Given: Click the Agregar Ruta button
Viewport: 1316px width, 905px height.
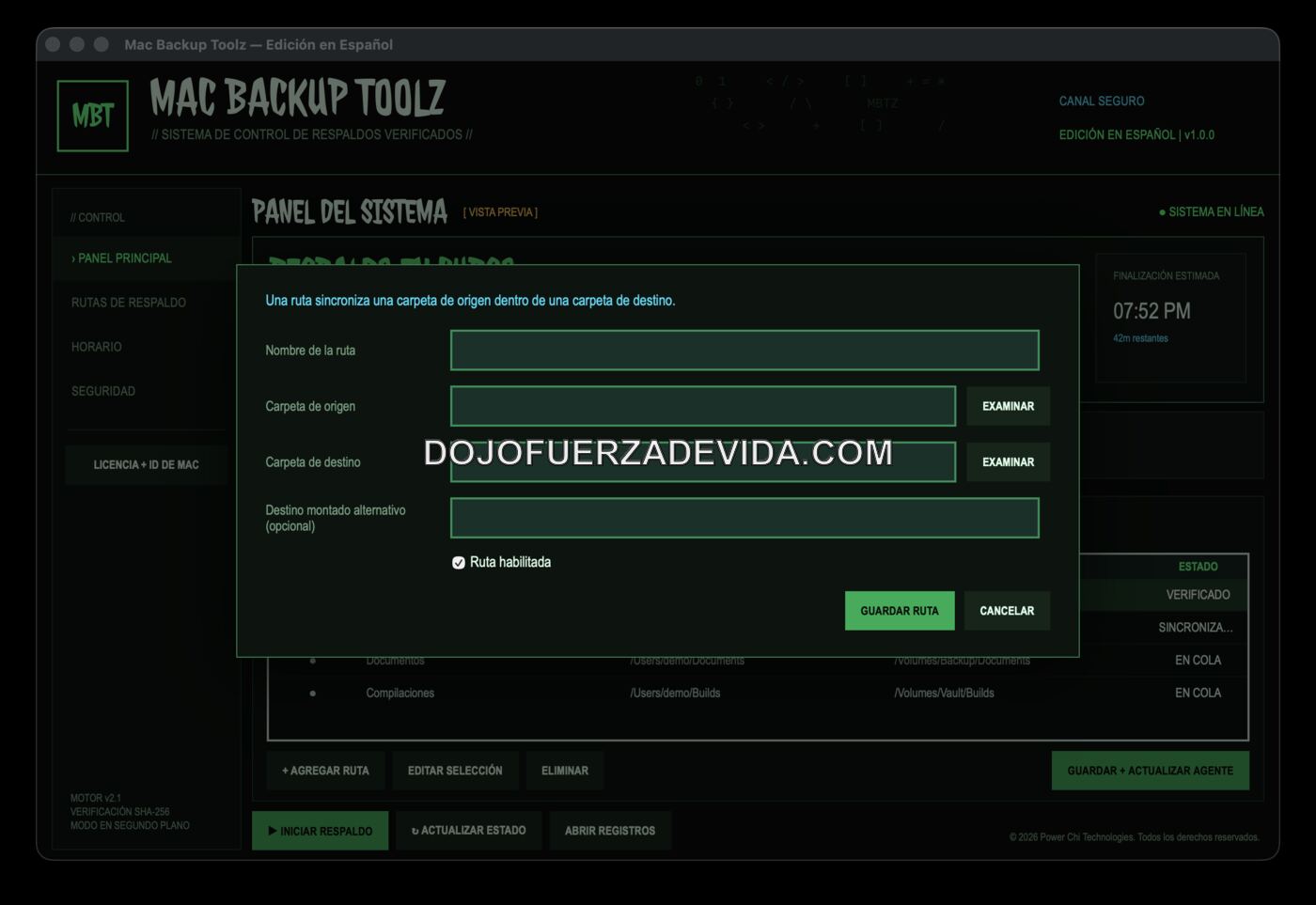Looking at the screenshot, I should point(325,771).
